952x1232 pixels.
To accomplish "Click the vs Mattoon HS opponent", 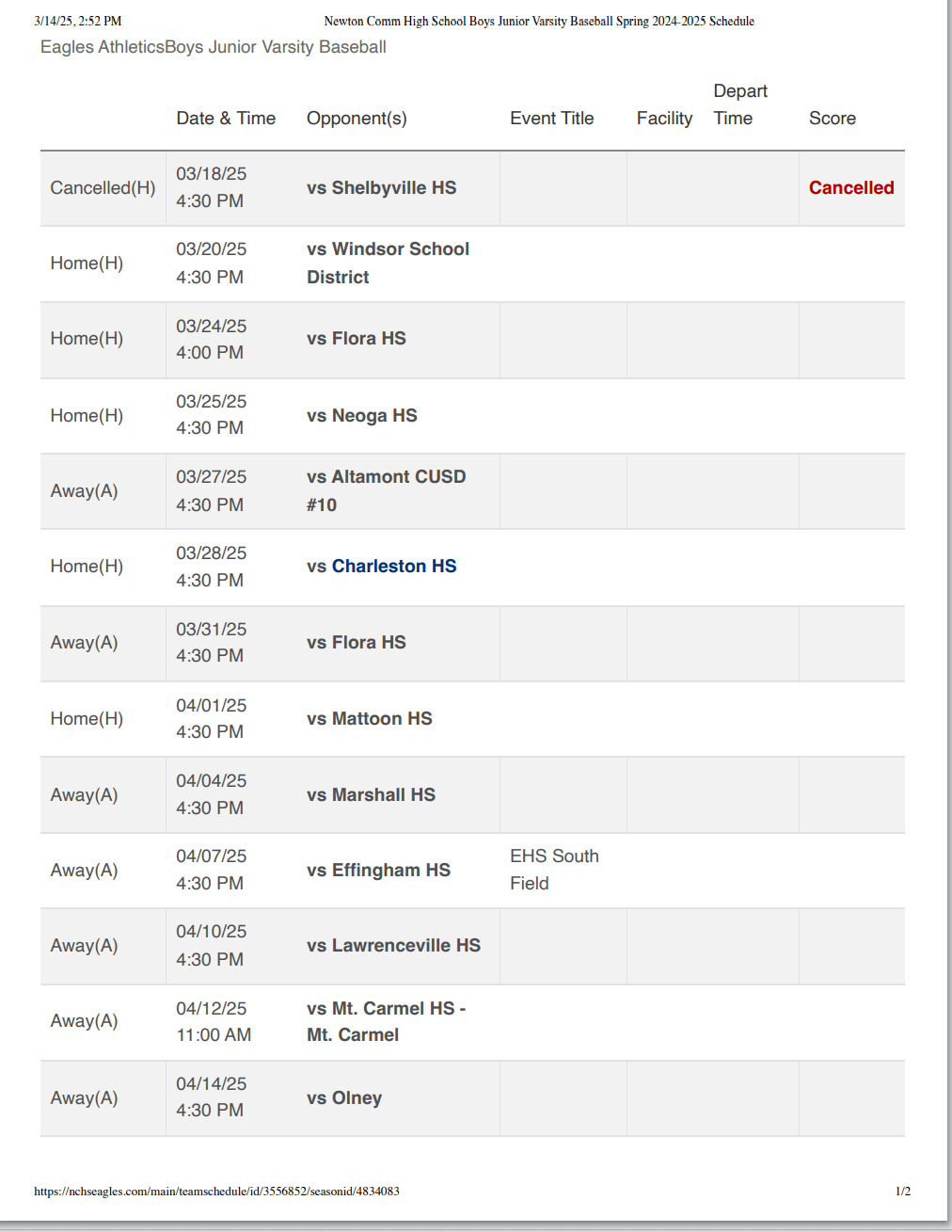I will 369,718.
